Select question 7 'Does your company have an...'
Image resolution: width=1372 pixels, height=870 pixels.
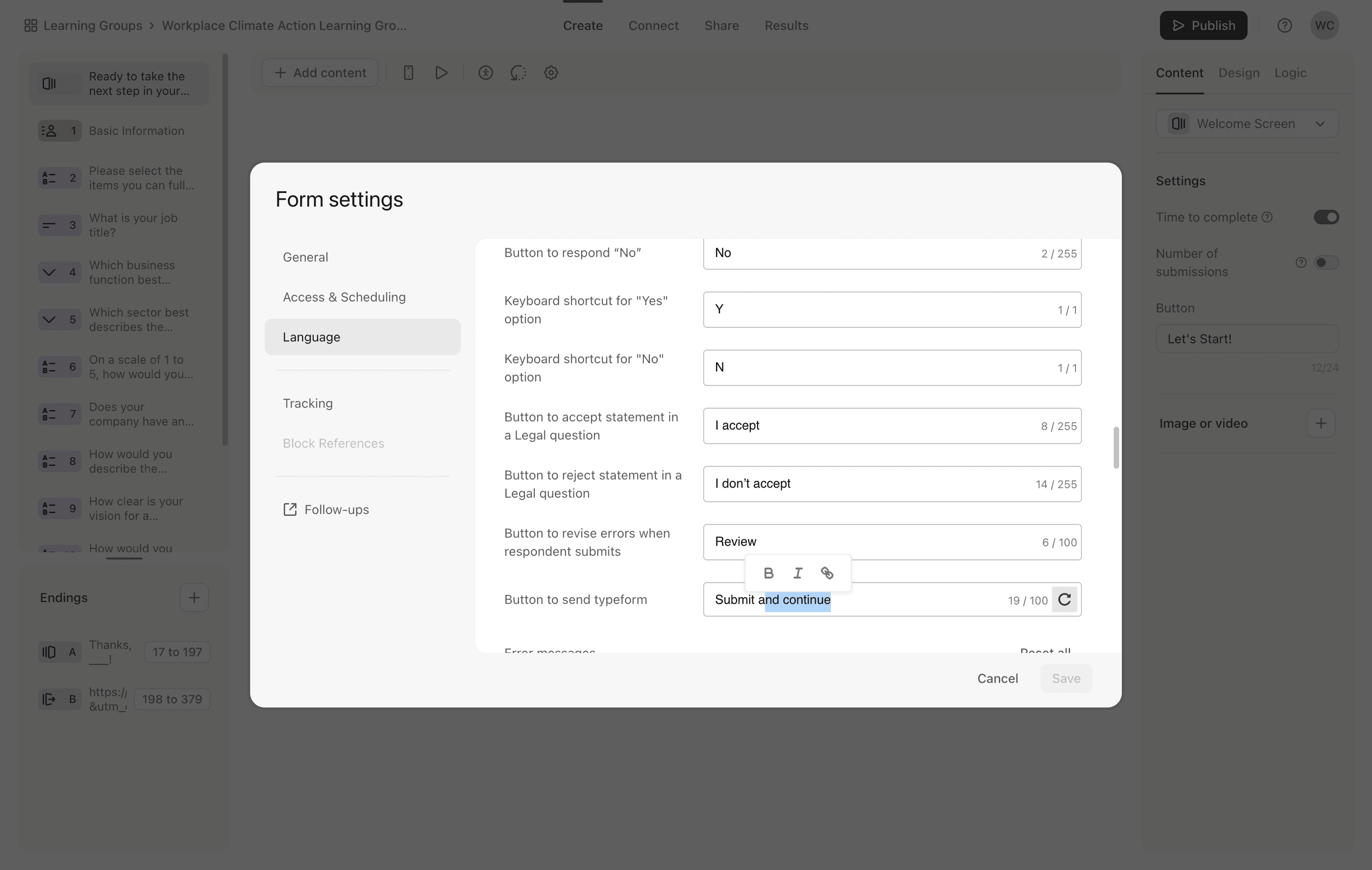(x=118, y=414)
